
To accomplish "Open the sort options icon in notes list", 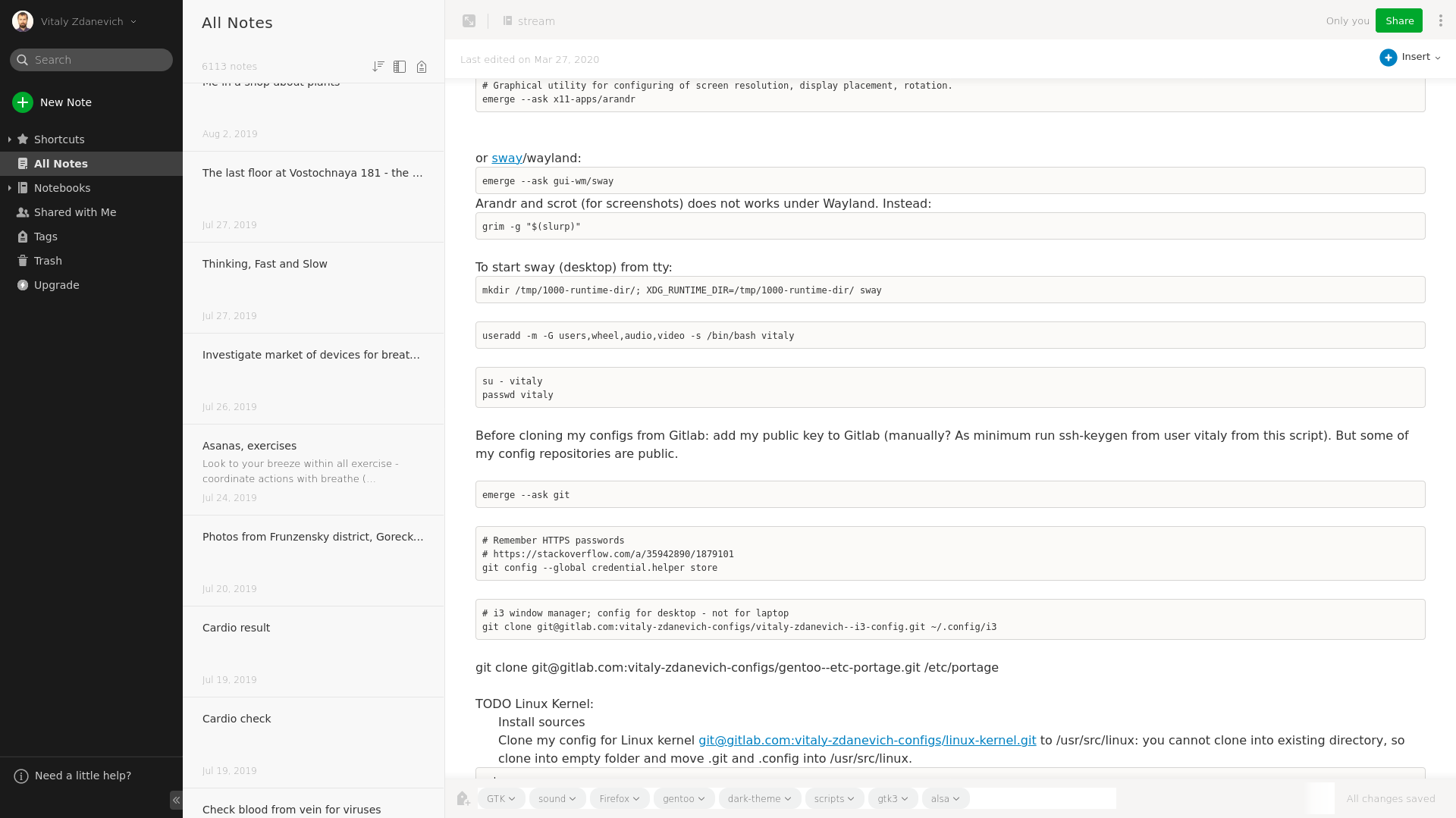I will (x=378, y=67).
